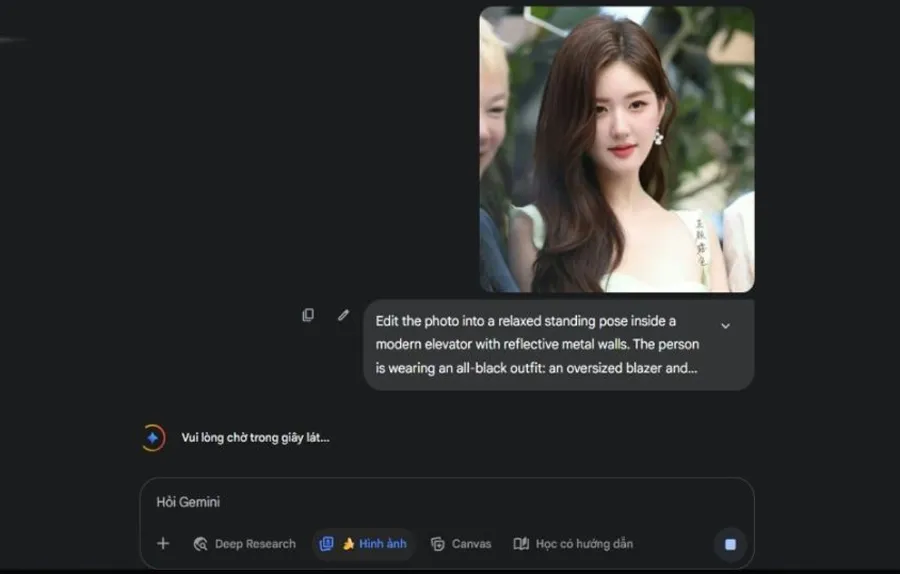The height and width of the screenshot is (574, 900).
Task: Stop the response with the stop button
Action: [730, 544]
